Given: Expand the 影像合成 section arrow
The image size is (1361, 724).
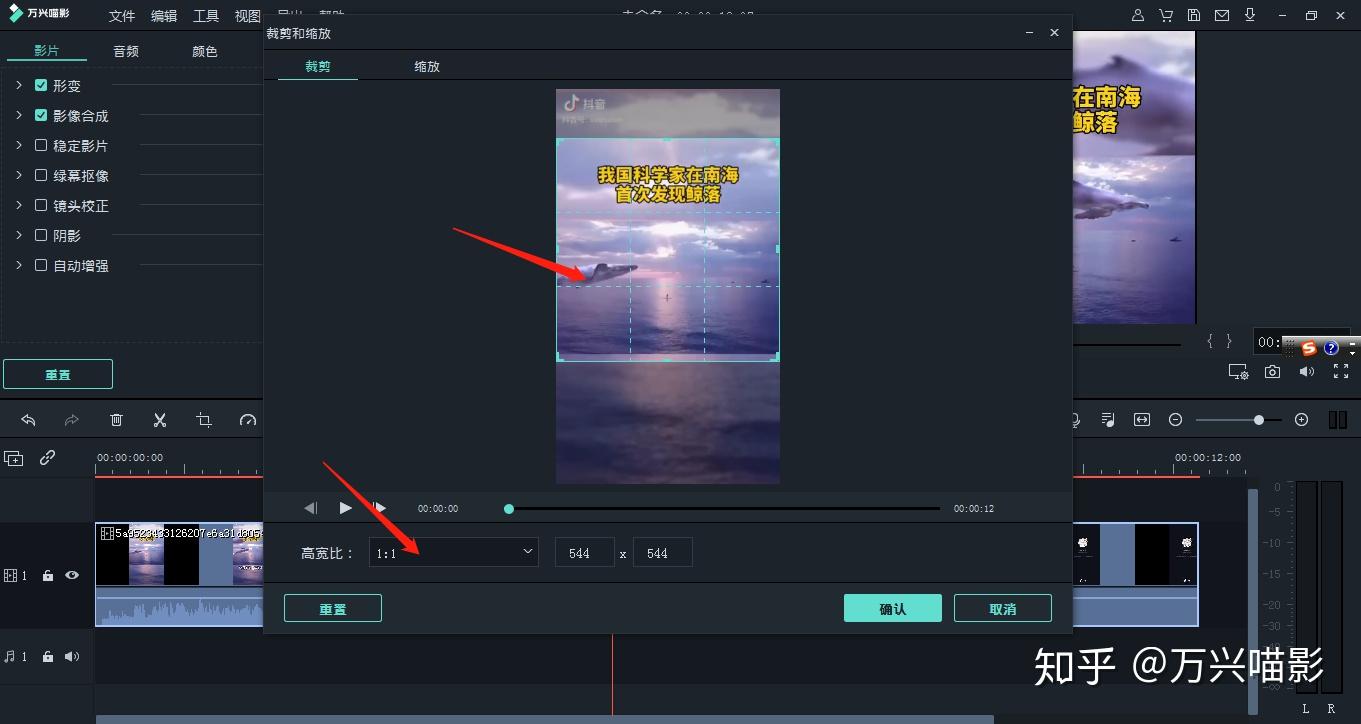Looking at the screenshot, I should (19, 115).
